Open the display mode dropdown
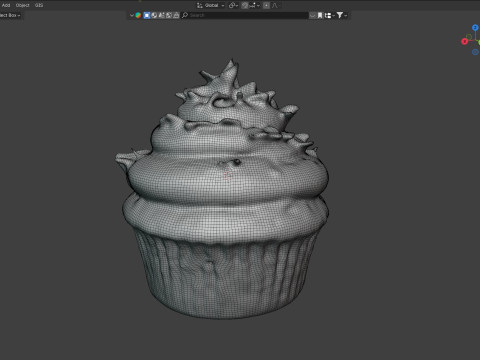This screenshot has width=480, height=360. 329,15
